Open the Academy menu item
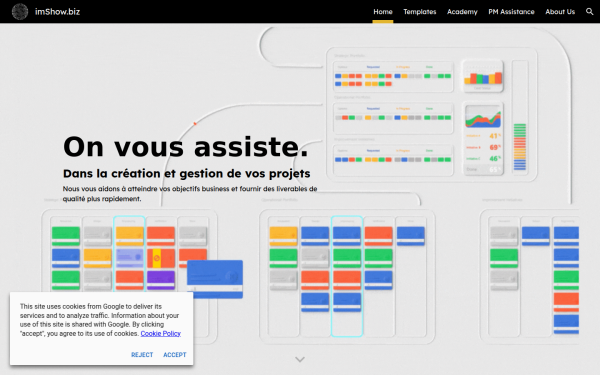This screenshot has width=600, height=375. click(x=462, y=12)
